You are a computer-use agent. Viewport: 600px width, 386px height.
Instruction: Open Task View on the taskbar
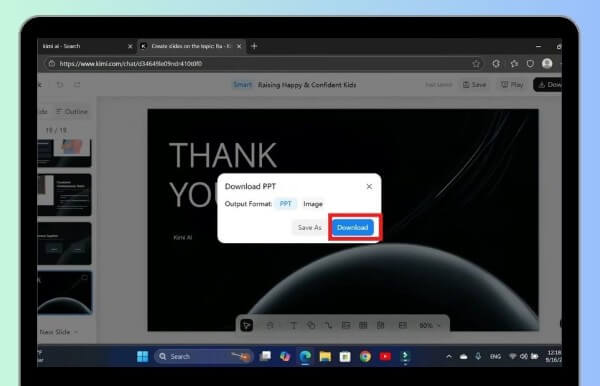[265, 357]
